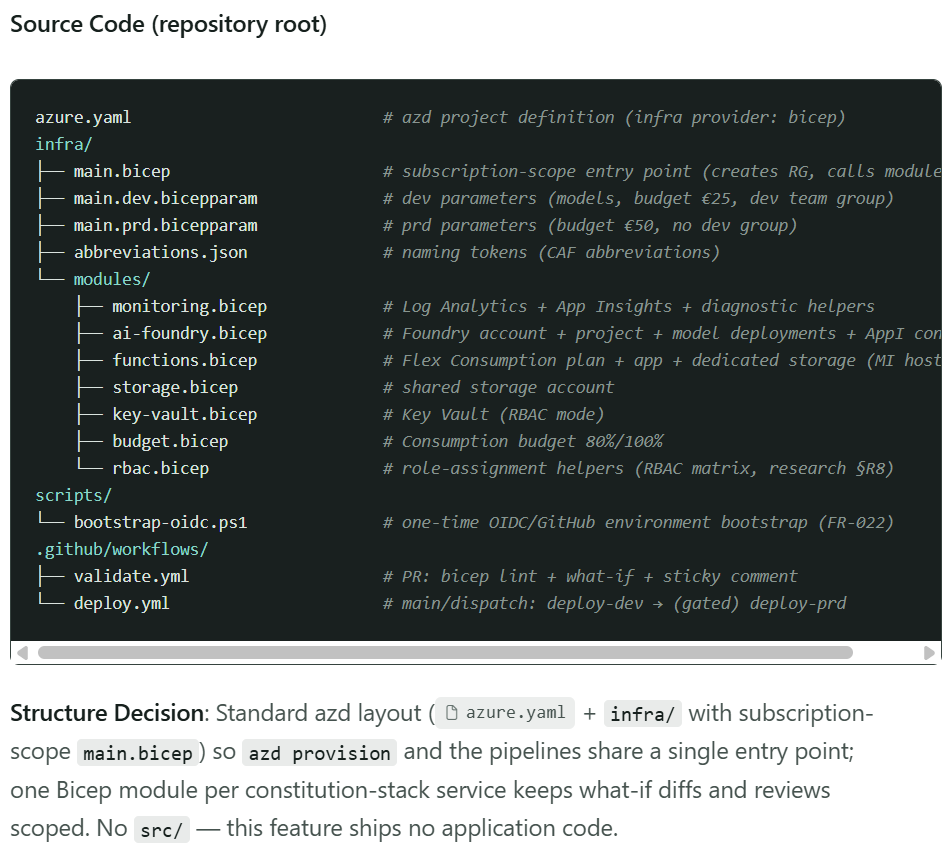Select 'main.bicep' in the code tree
This screenshot has width=952, height=853.
click(x=122, y=171)
